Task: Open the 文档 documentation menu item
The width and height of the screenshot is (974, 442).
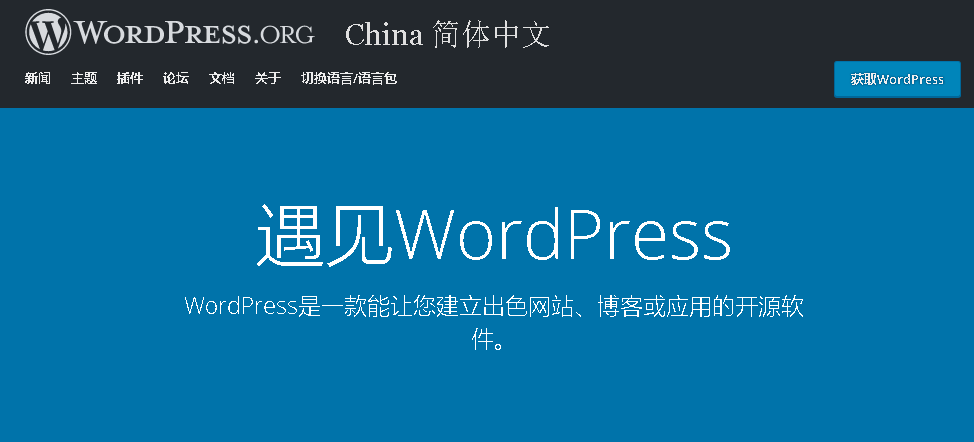Action: (x=222, y=78)
